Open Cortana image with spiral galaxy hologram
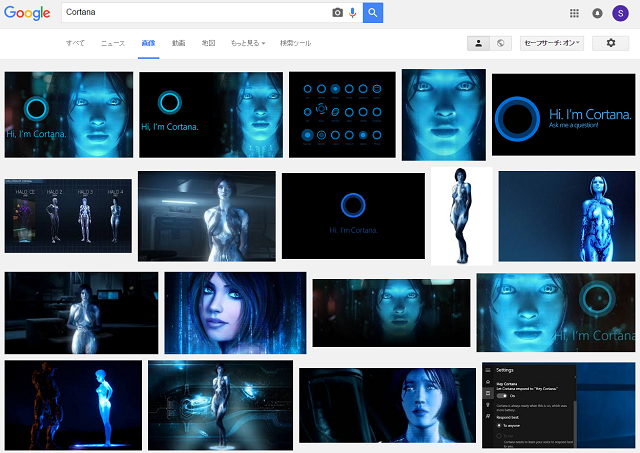Viewport: 640px width, 453px height. tap(220, 405)
